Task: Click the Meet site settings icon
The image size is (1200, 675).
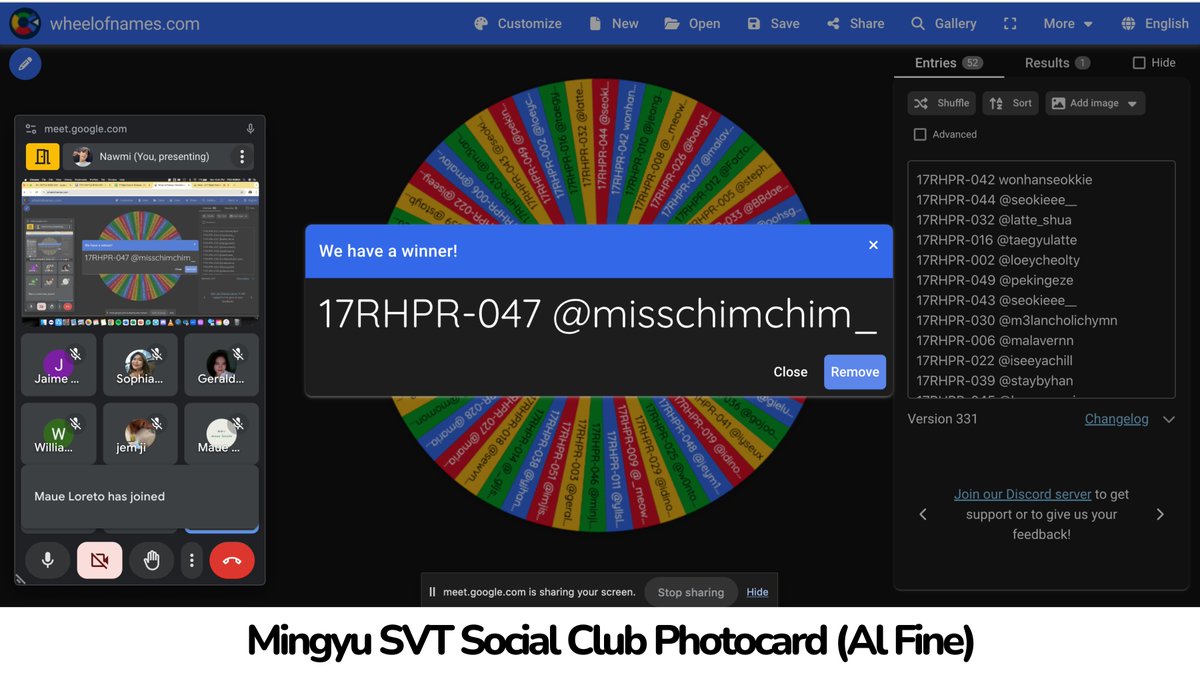Action: pos(31,129)
